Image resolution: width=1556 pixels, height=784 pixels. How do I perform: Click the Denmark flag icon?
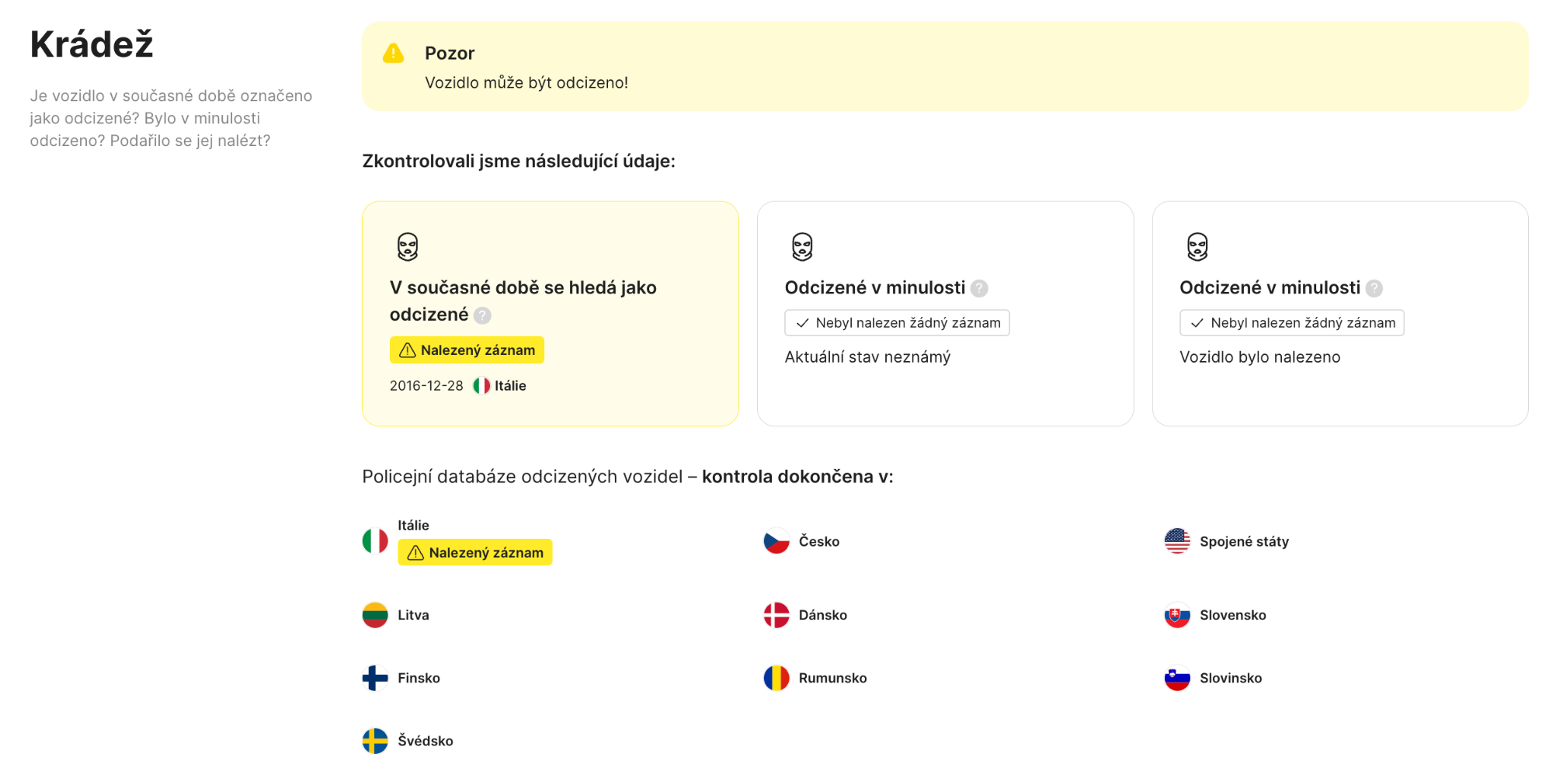[777, 615]
